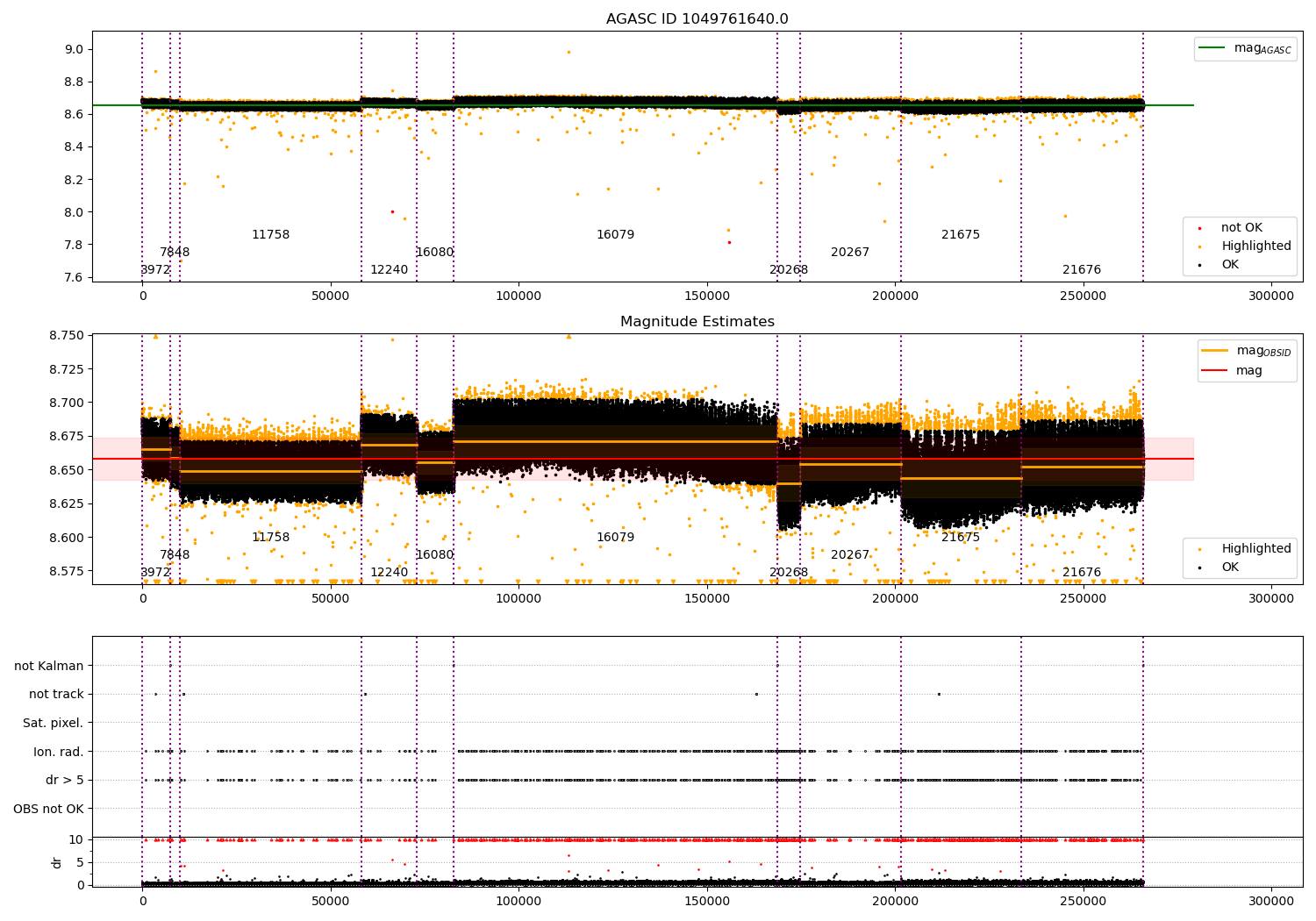Click OBSID label 21676 in Magnitude Estimates plot
The image size is (1316, 921).
(x=1082, y=573)
